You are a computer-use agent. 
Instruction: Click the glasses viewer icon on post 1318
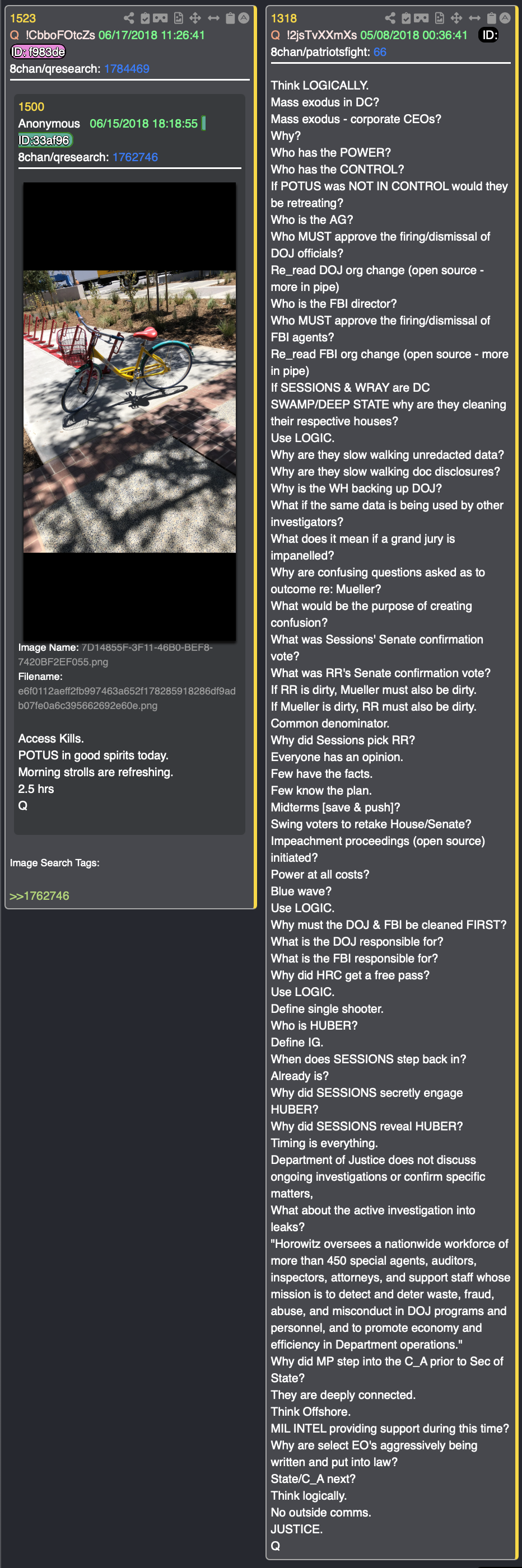point(422,18)
